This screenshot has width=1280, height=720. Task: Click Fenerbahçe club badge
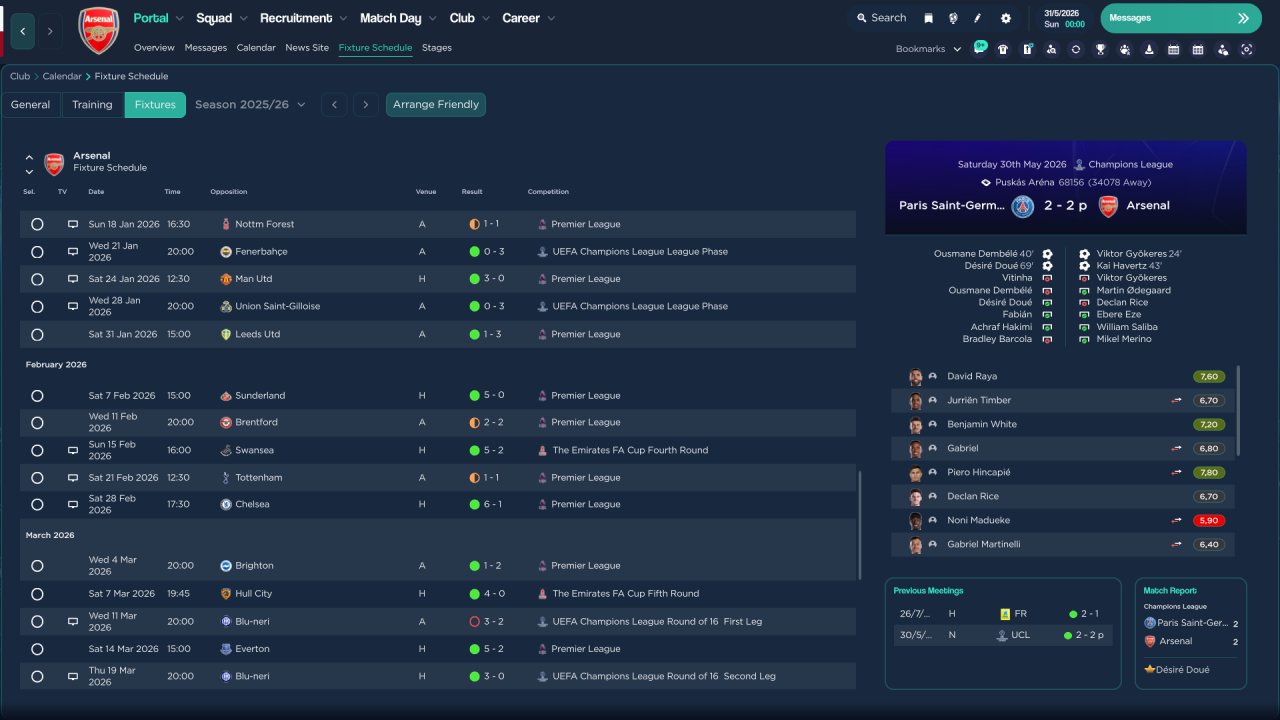point(226,252)
